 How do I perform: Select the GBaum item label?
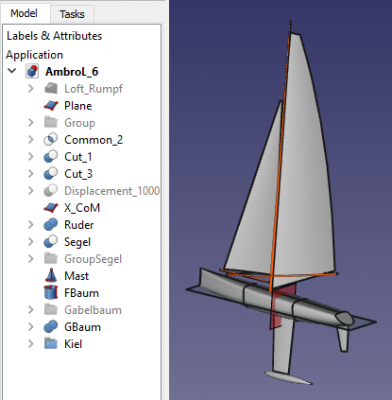82,327
